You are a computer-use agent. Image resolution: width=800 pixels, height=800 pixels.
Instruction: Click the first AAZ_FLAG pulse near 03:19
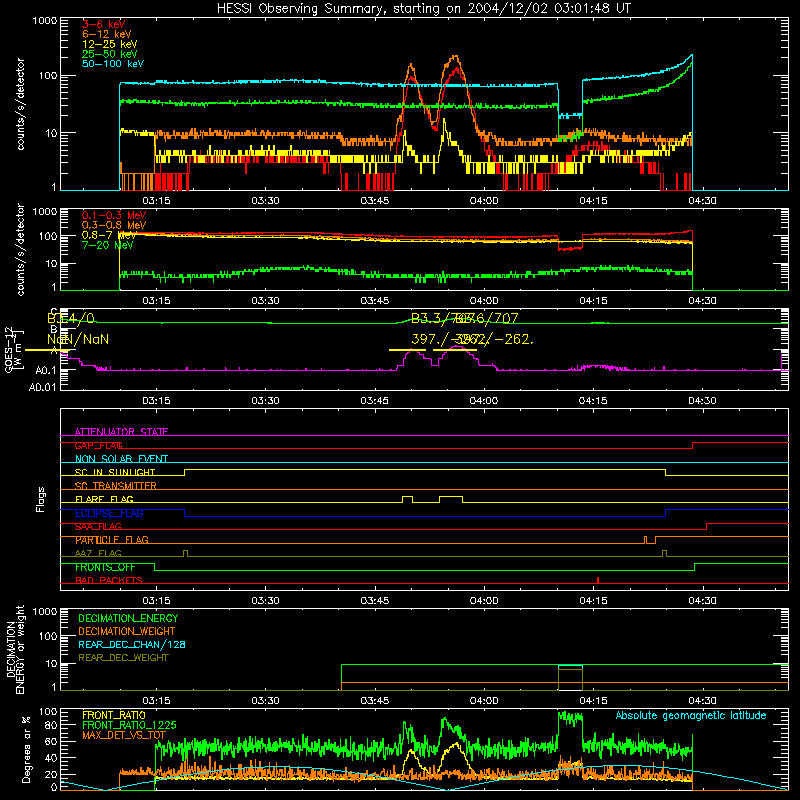(x=185, y=553)
